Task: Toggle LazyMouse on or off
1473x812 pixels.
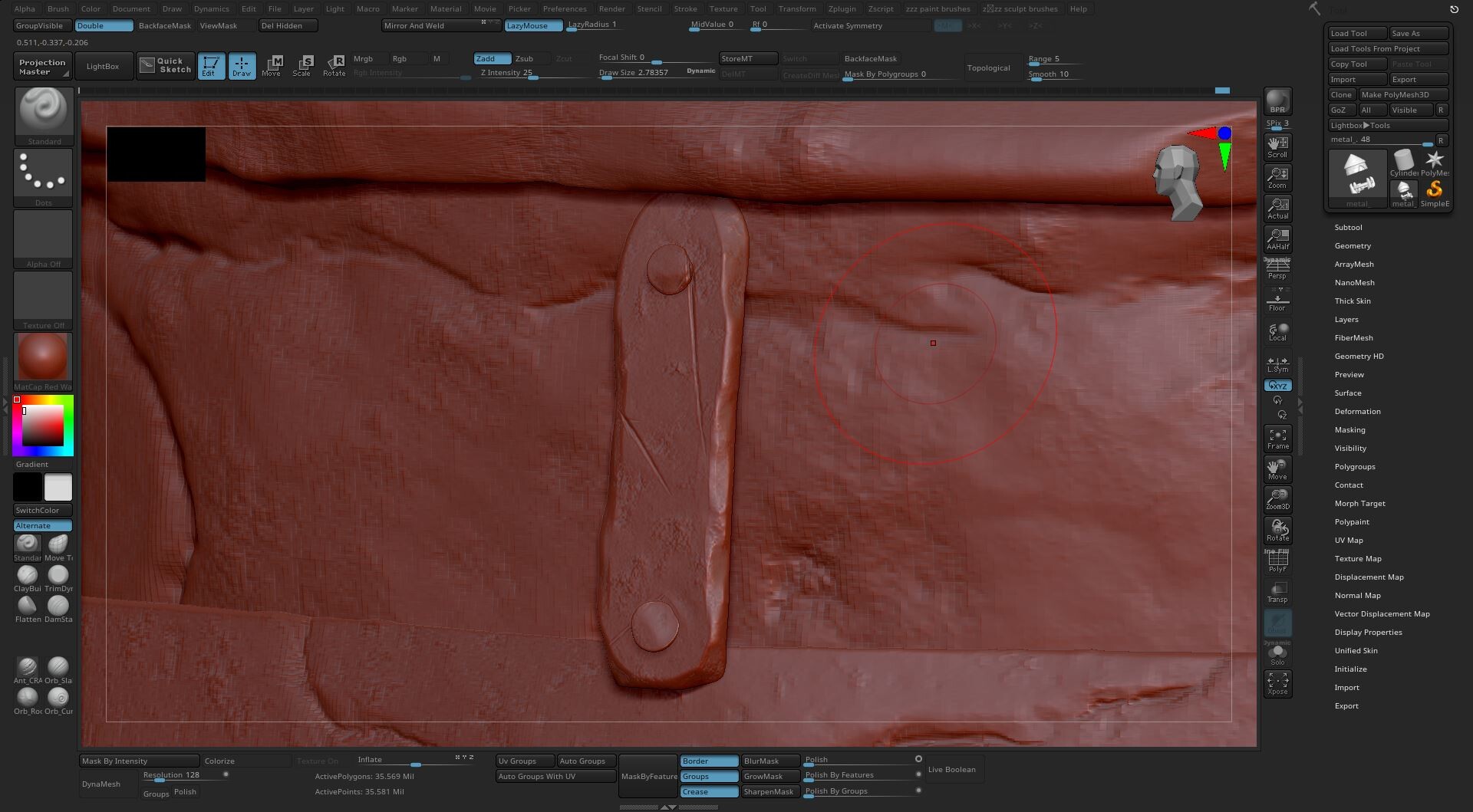Action: (x=532, y=26)
